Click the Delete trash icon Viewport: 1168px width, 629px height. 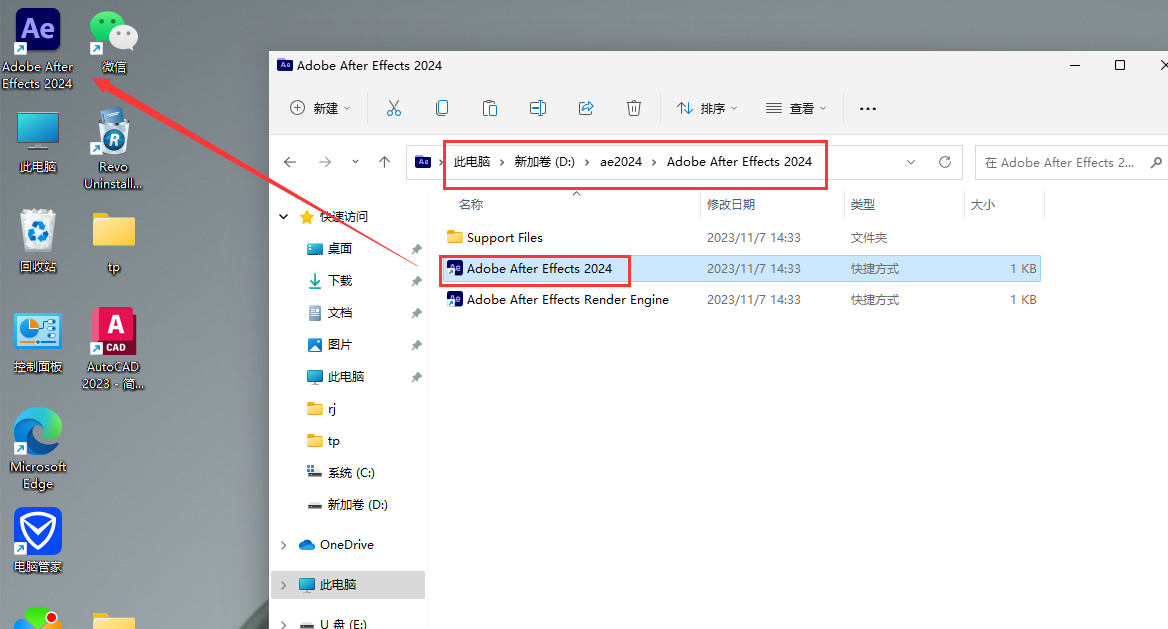pyautogui.click(x=634, y=108)
